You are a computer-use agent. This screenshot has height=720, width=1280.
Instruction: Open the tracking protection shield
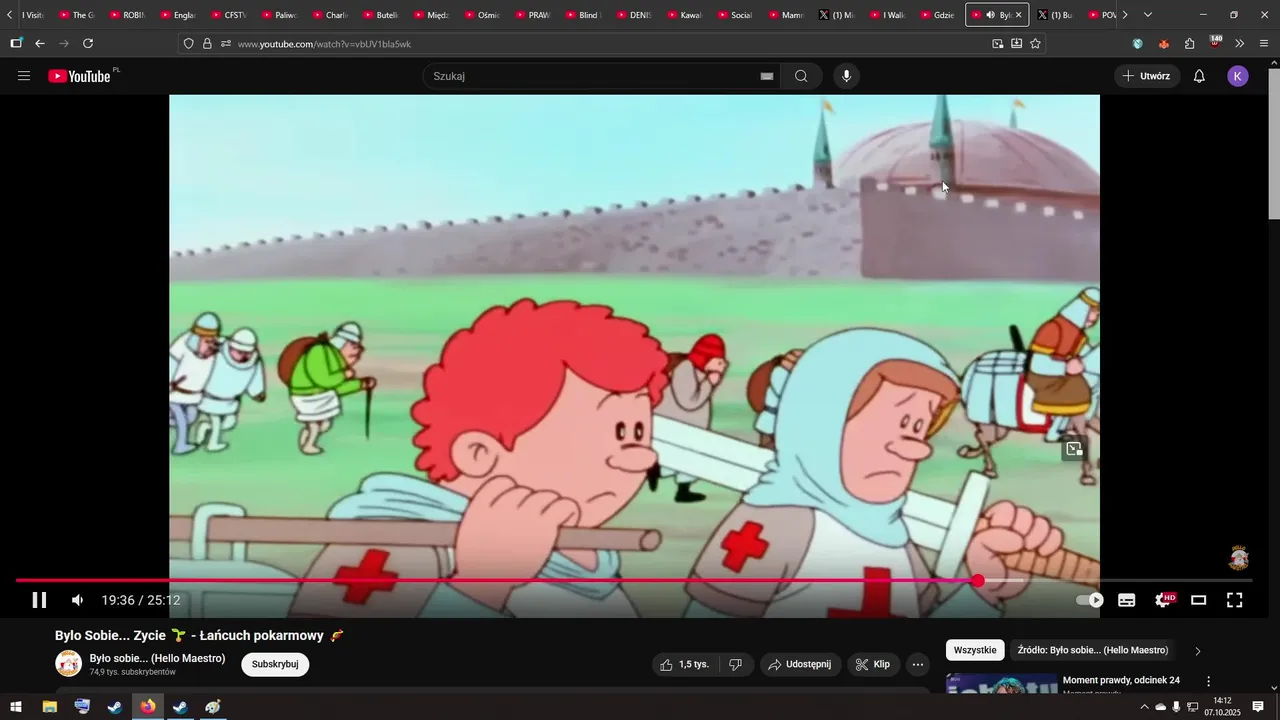tap(188, 44)
